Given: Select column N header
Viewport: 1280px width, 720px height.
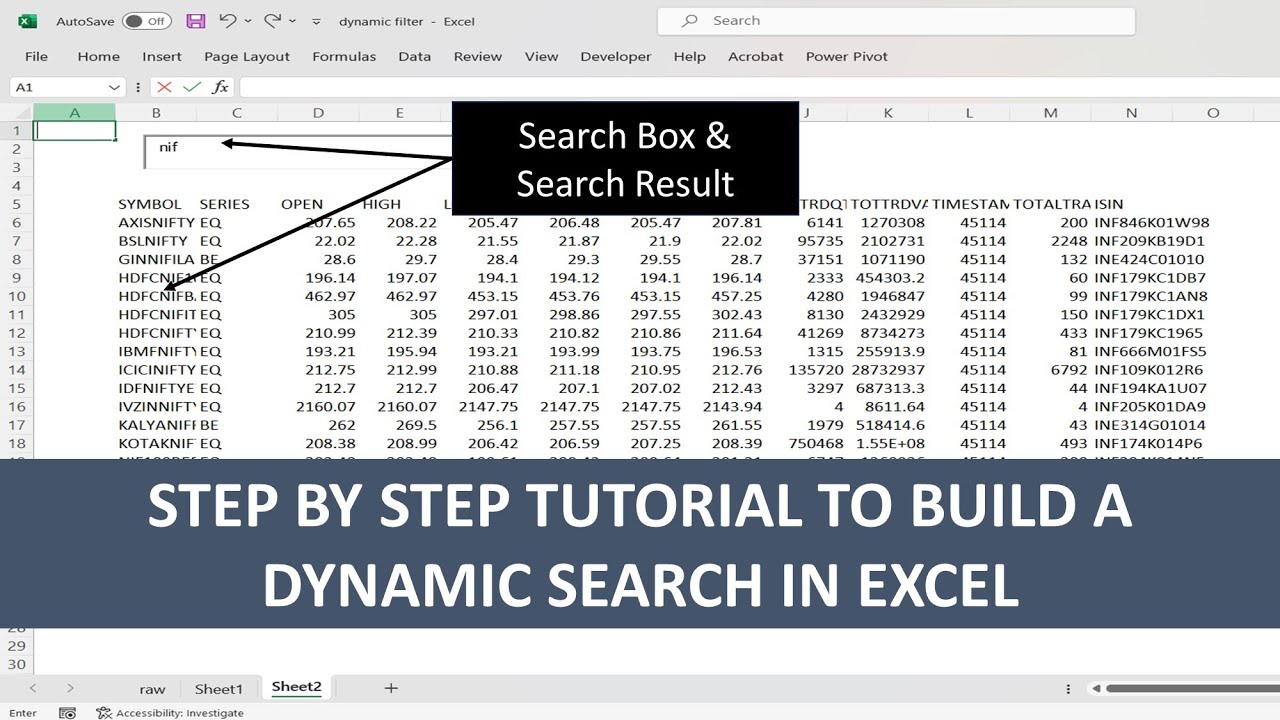Looking at the screenshot, I should pos(1132,113).
